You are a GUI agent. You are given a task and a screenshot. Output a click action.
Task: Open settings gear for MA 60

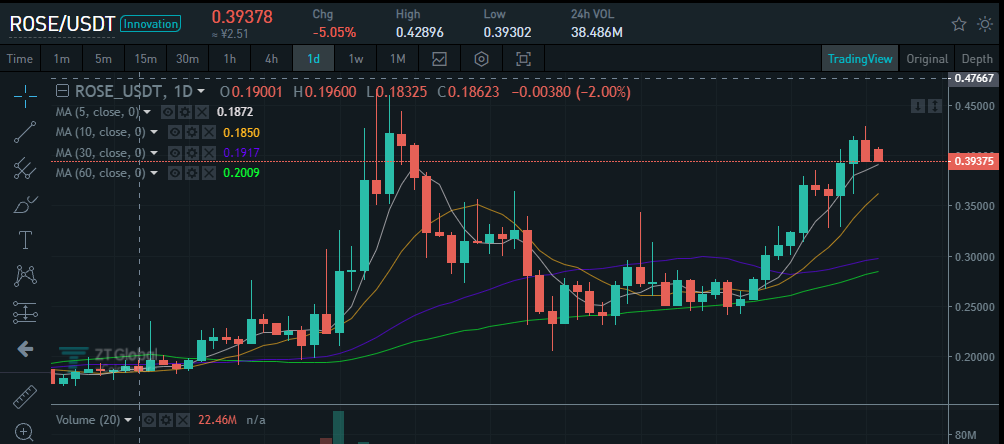coord(190,173)
